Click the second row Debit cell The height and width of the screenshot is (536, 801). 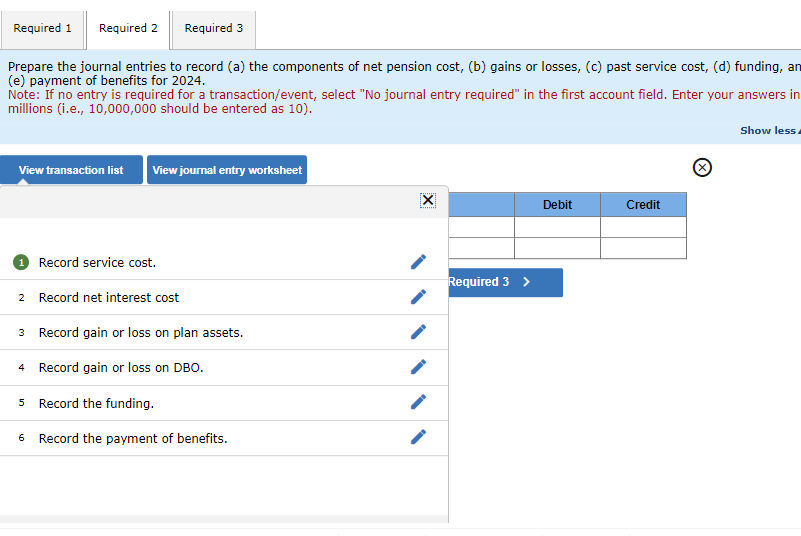557,248
